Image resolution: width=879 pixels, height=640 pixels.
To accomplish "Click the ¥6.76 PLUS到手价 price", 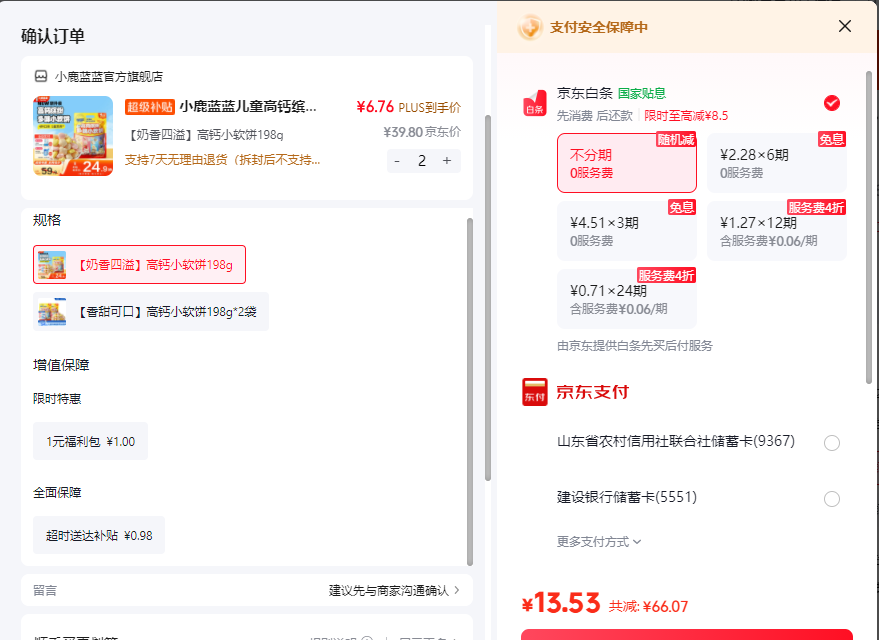I will point(409,106).
